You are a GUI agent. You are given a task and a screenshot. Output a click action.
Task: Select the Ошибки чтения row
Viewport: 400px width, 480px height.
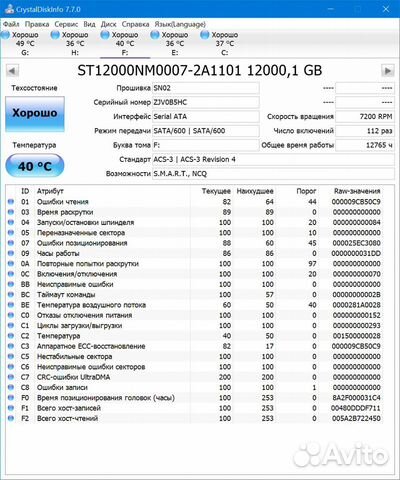pyautogui.click(x=195, y=202)
